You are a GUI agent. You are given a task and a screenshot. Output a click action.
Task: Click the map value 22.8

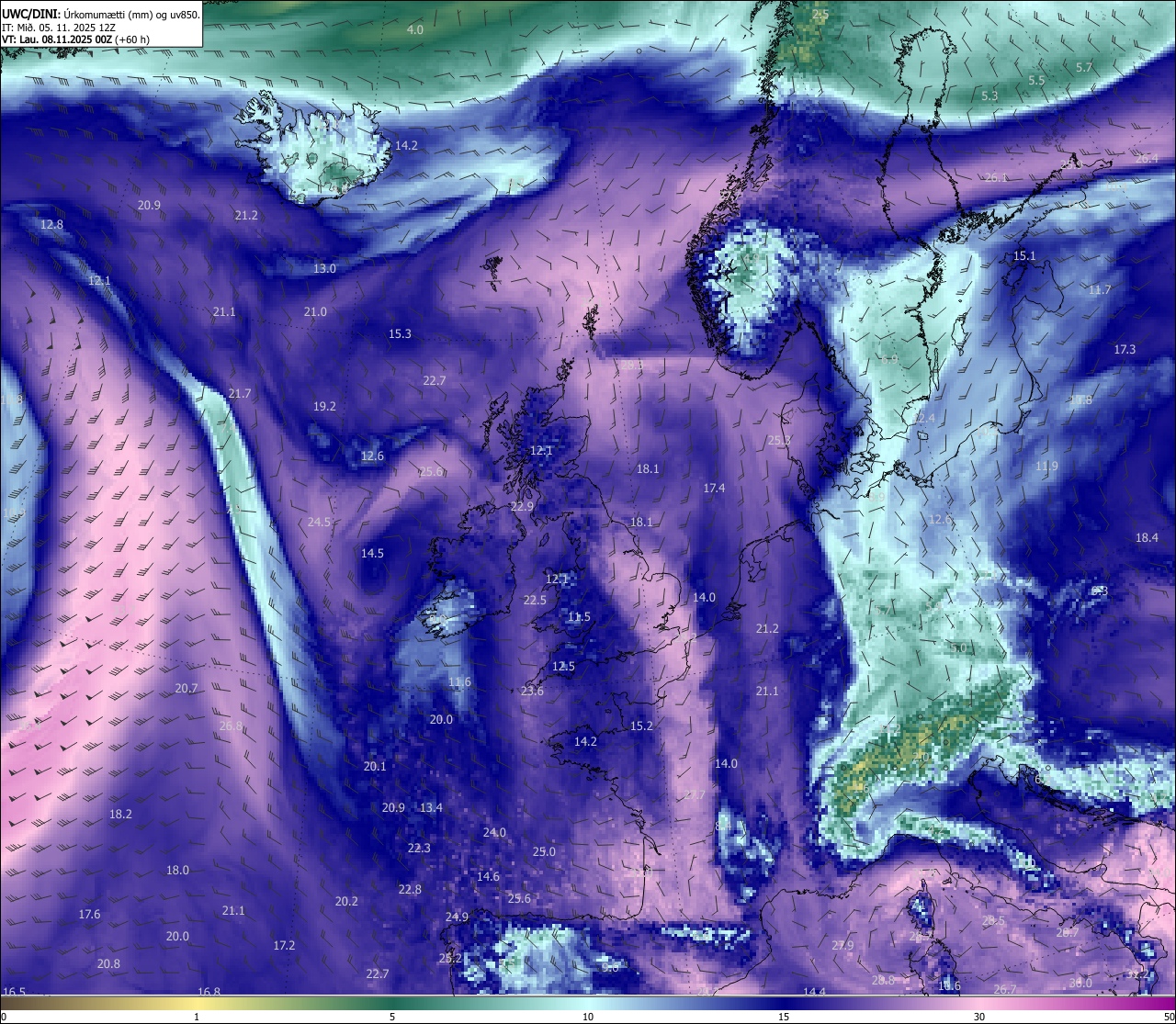[410, 890]
